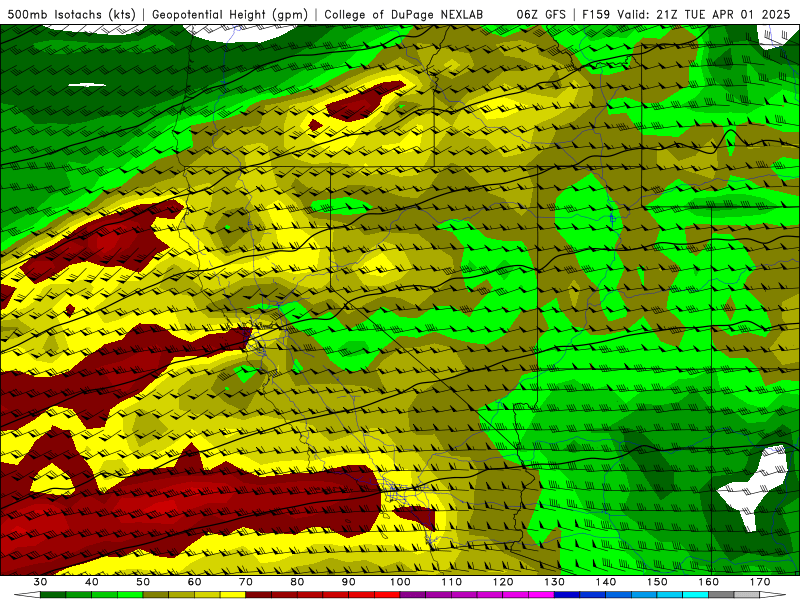
Task: Select the cyan 155-160 kt legend swatch
Action: (695, 595)
